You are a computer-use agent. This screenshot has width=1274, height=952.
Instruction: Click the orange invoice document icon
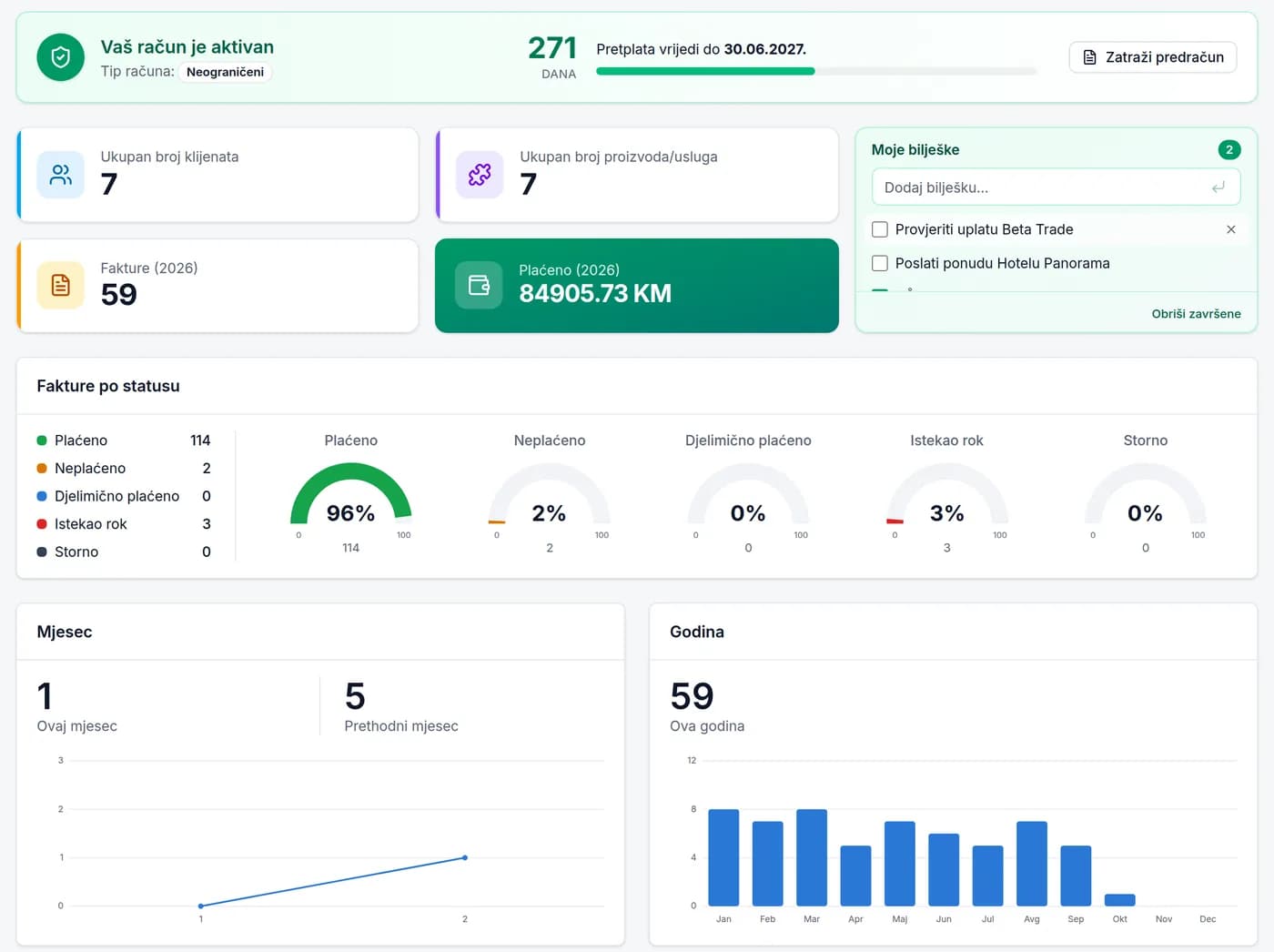tap(61, 286)
